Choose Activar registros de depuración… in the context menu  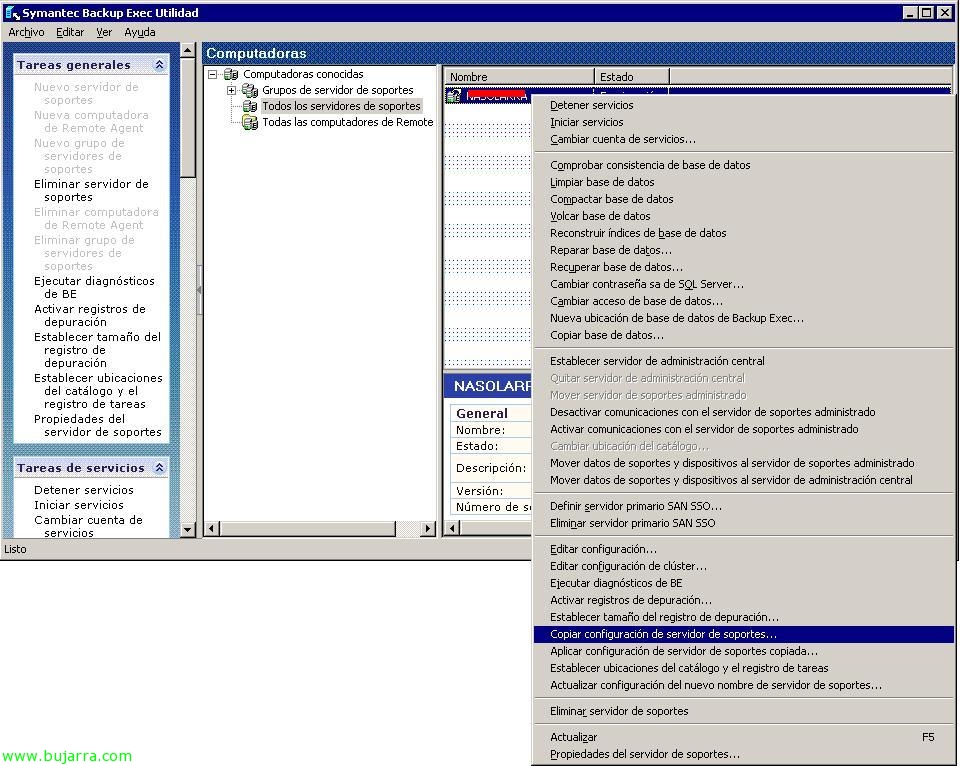[743, 601]
